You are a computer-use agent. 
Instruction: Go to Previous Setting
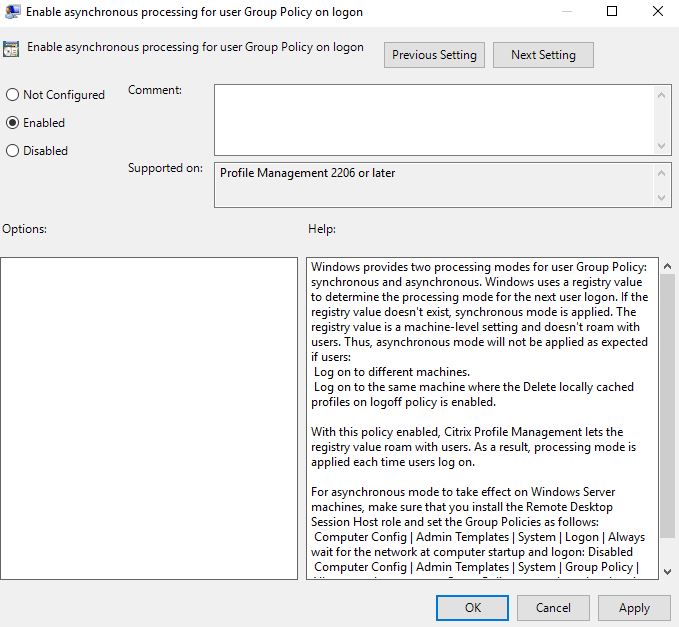coord(434,55)
